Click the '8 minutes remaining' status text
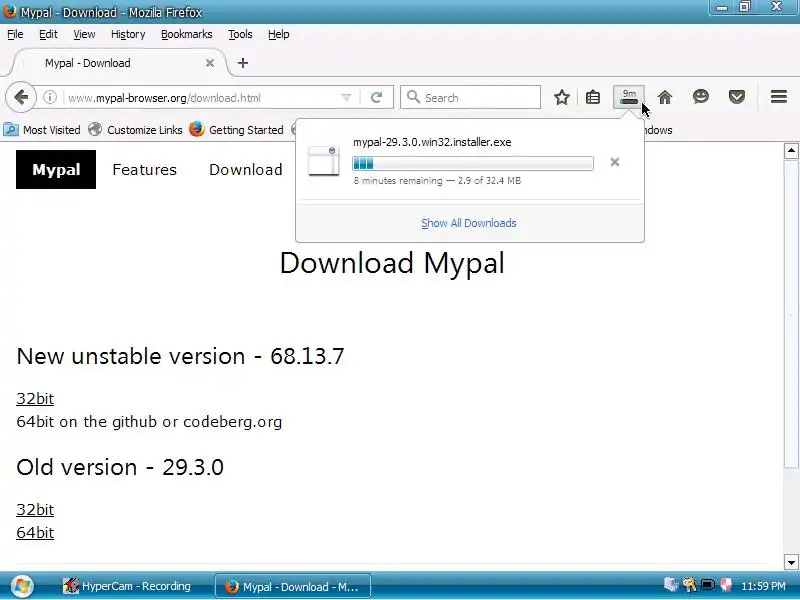This screenshot has width=800, height=600. 398,181
